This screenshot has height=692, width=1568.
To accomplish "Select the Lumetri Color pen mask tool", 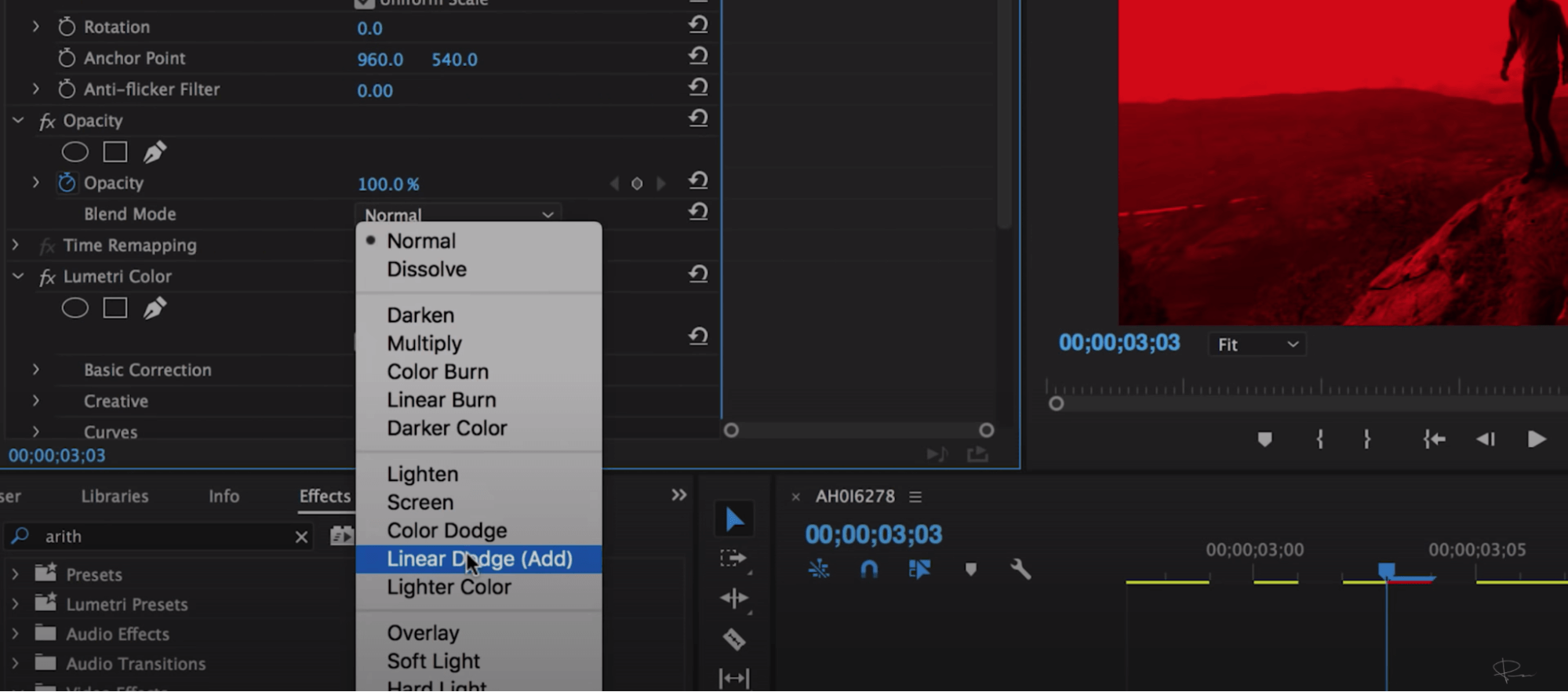I will (x=155, y=308).
